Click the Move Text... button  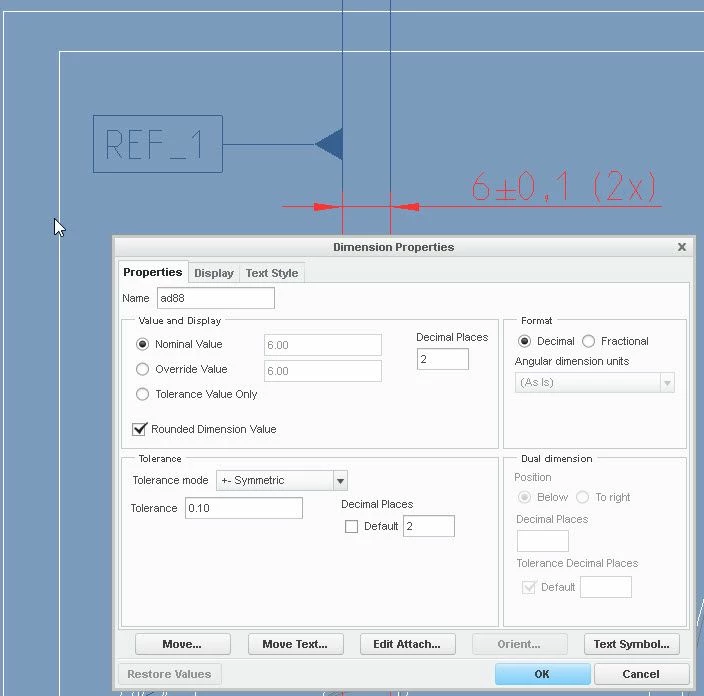coord(295,644)
